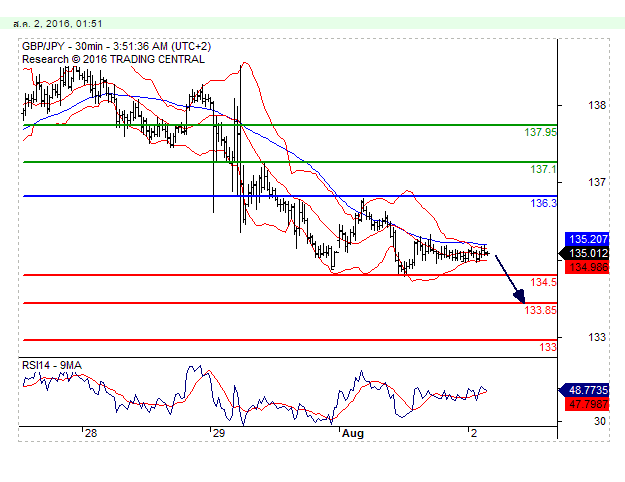Image resolution: width=625 pixels, height=482 pixels.
Task: Click the blue 135.207 price tag
Action: tap(588, 239)
